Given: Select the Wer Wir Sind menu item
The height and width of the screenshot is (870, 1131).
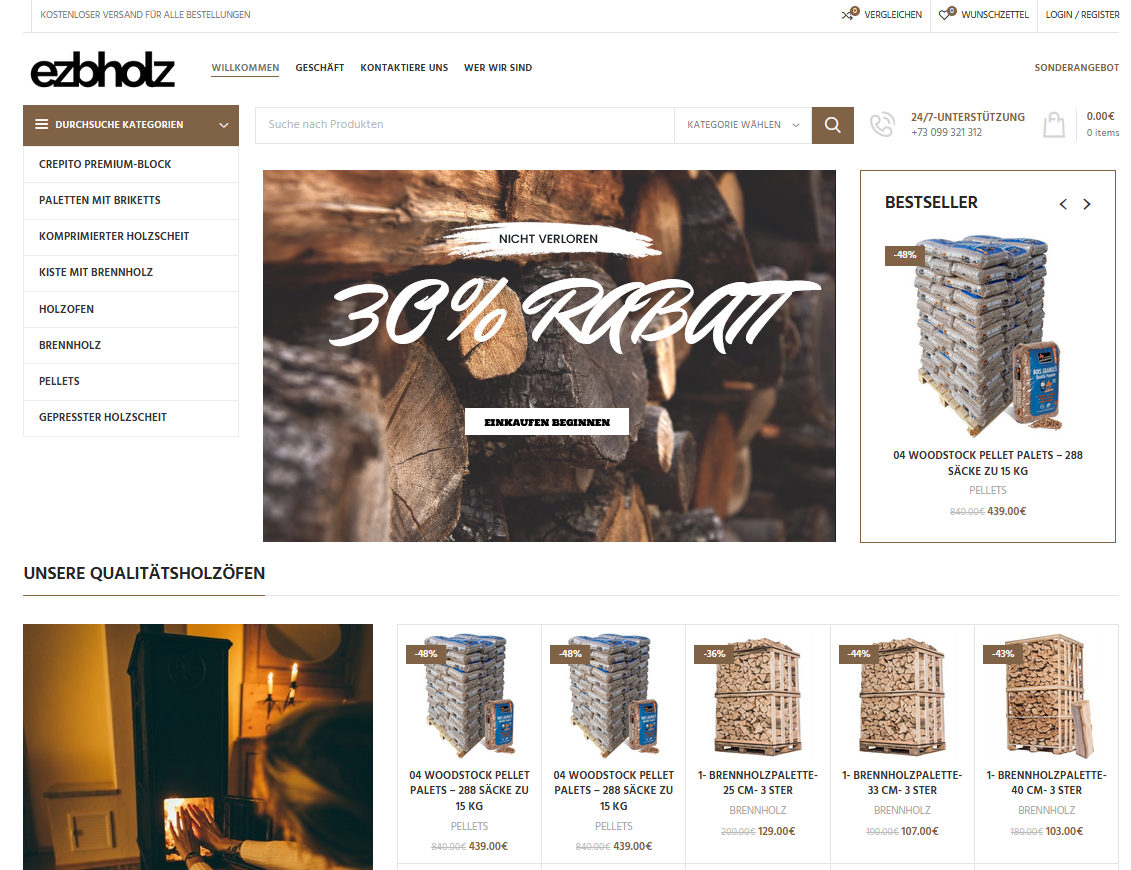Looking at the screenshot, I should pyautogui.click(x=498, y=68).
